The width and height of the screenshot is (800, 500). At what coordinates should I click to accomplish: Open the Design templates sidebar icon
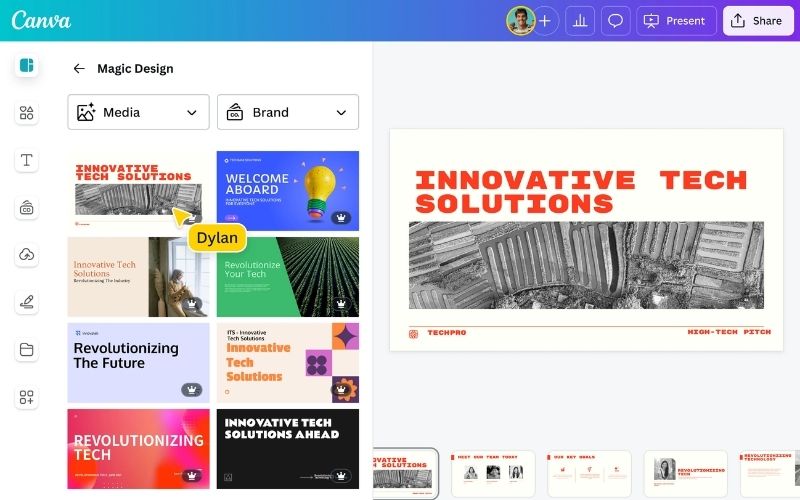(27, 66)
